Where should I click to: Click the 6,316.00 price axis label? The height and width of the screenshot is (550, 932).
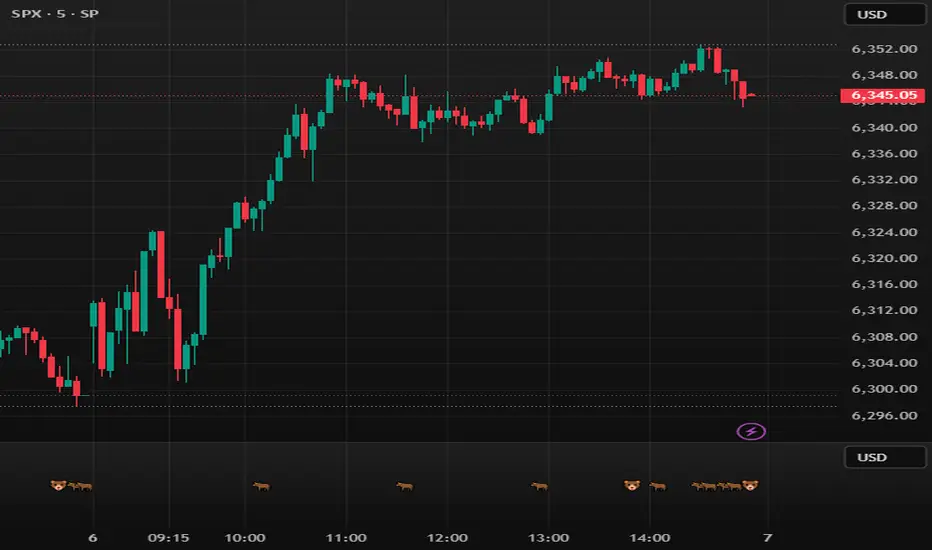pos(884,284)
